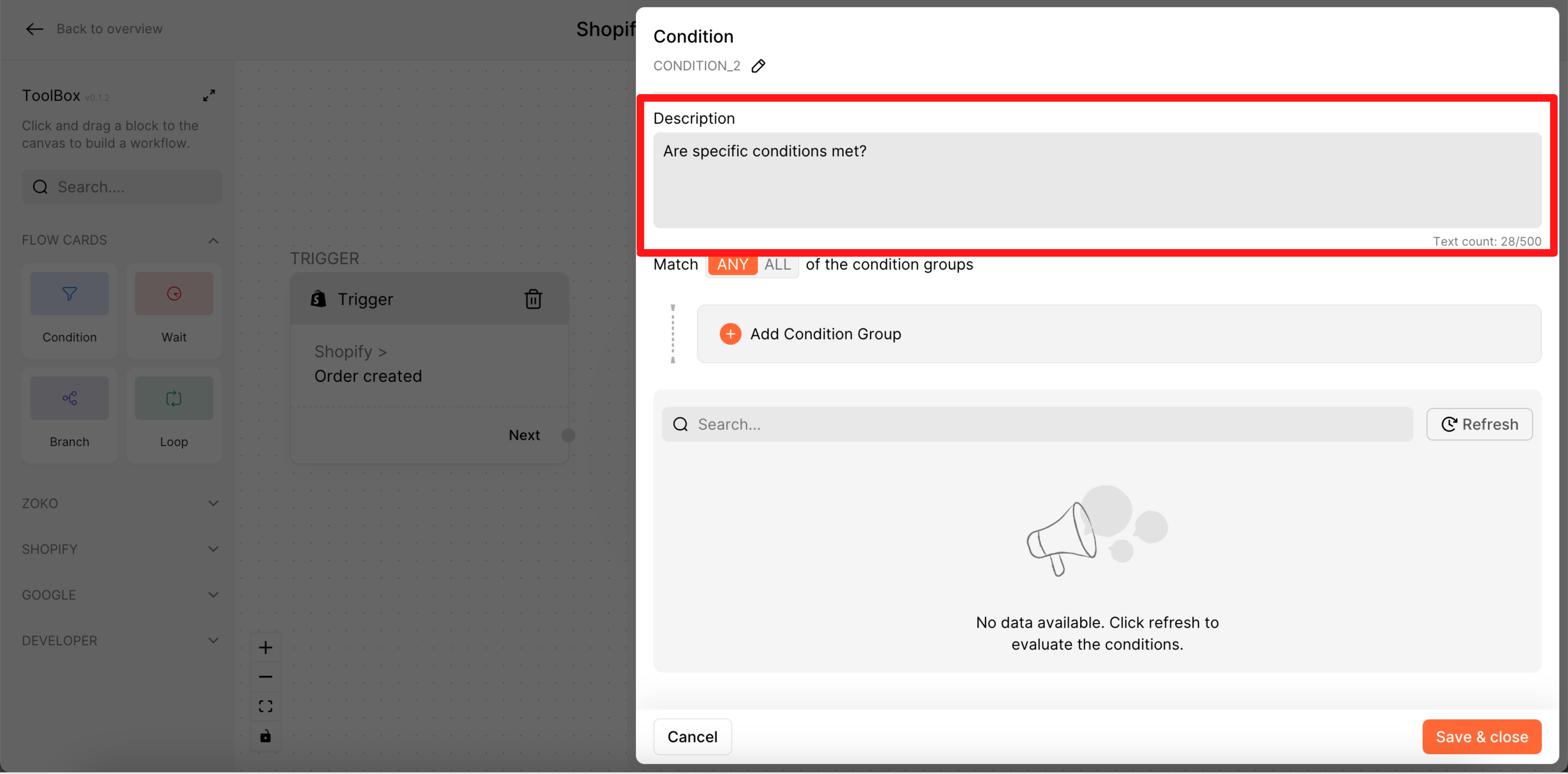This screenshot has height=774, width=1568.
Task: Open Back to overview link
Action: pyautogui.click(x=109, y=29)
